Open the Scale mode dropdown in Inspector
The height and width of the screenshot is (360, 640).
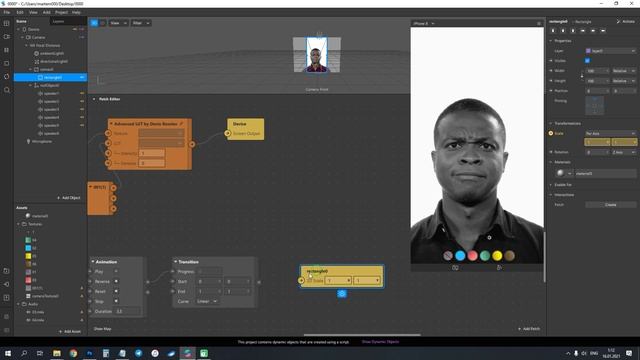coord(611,133)
